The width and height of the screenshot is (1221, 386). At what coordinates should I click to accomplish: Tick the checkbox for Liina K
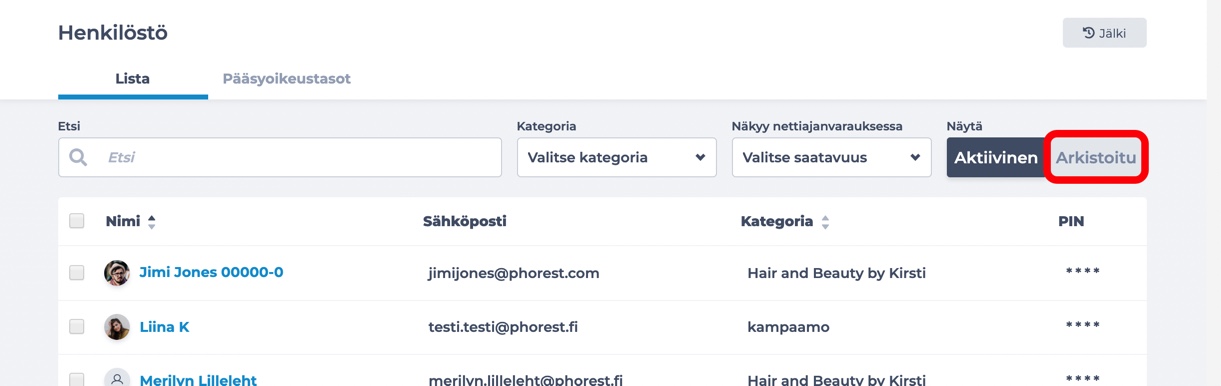77,326
